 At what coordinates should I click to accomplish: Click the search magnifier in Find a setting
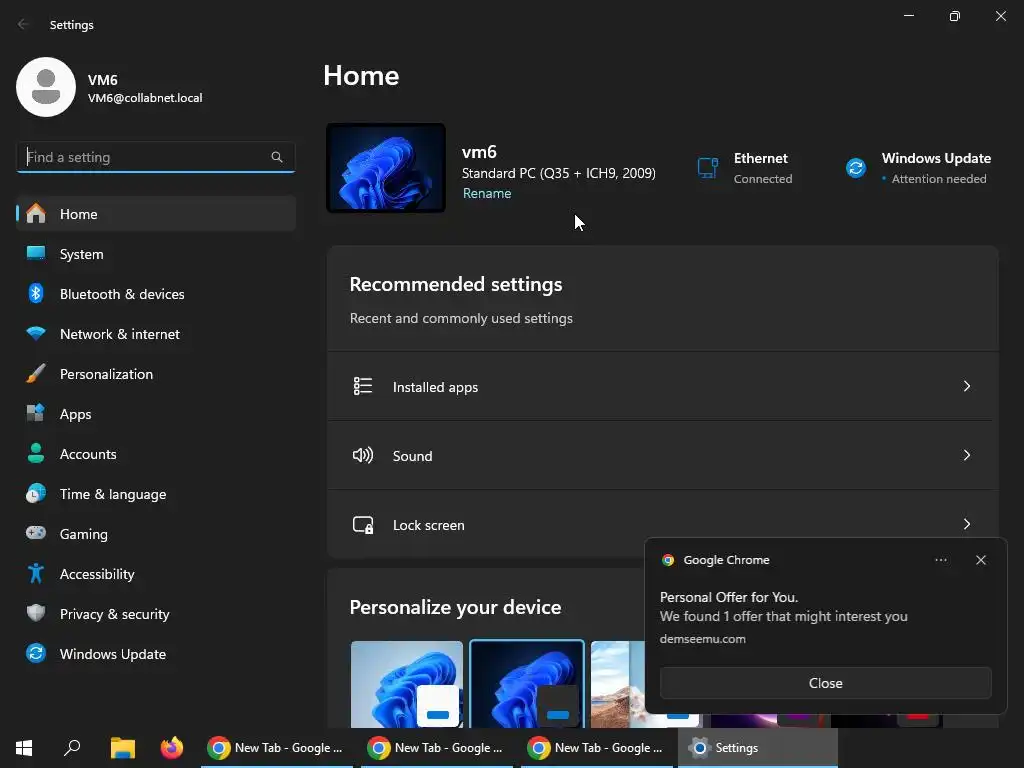tap(277, 157)
